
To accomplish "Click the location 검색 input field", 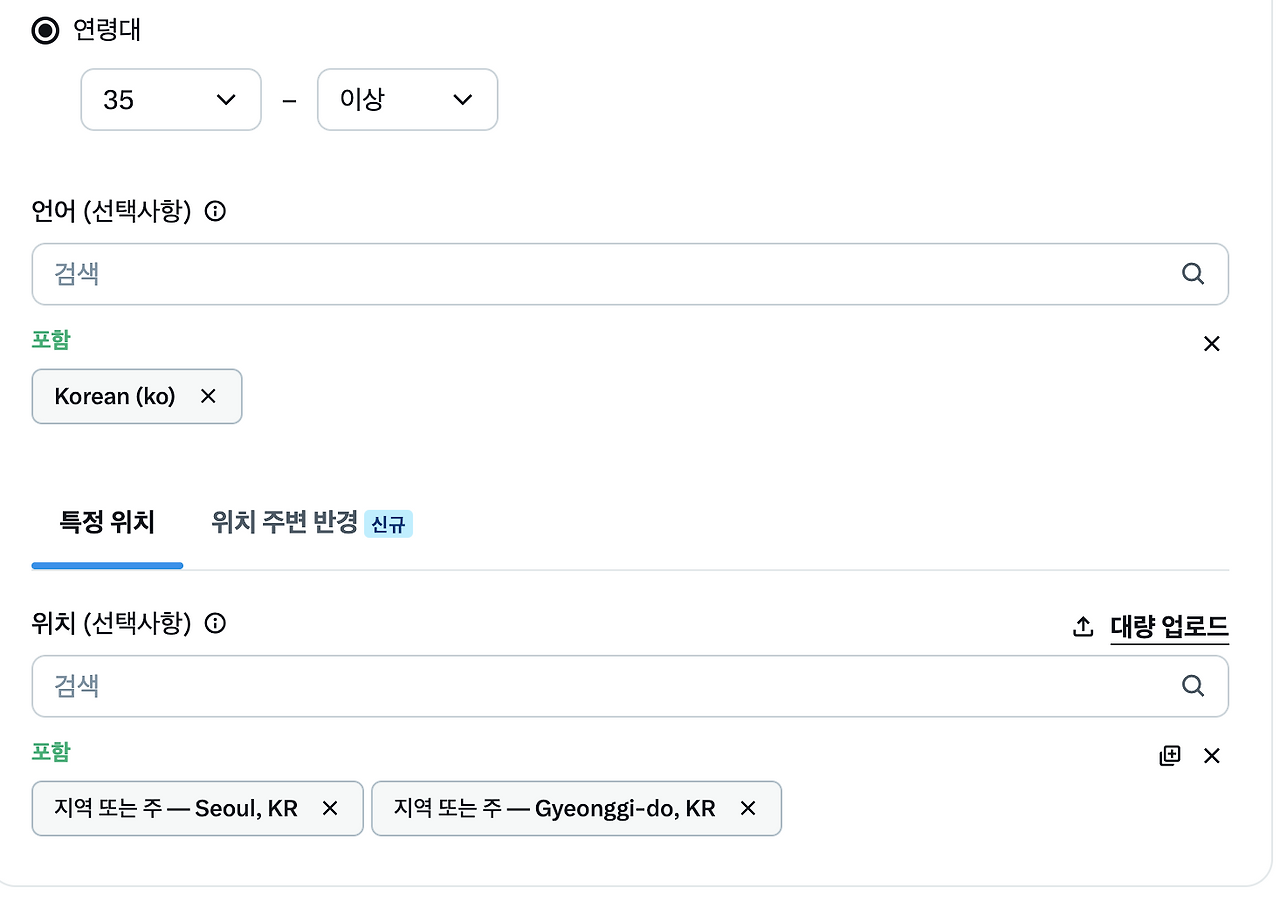I will click(400, 686).
